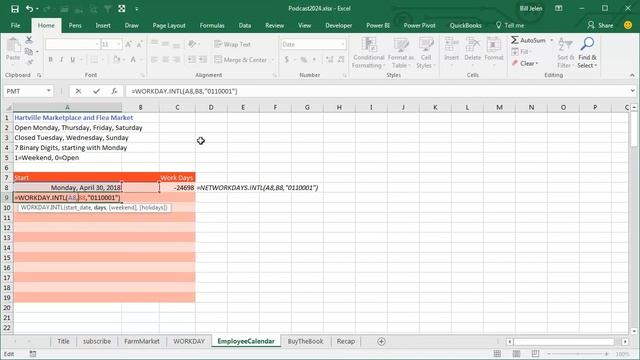This screenshot has height=360, width=640.
Task: Switch to Page Break Preview icon
Action: pos(535,353)
